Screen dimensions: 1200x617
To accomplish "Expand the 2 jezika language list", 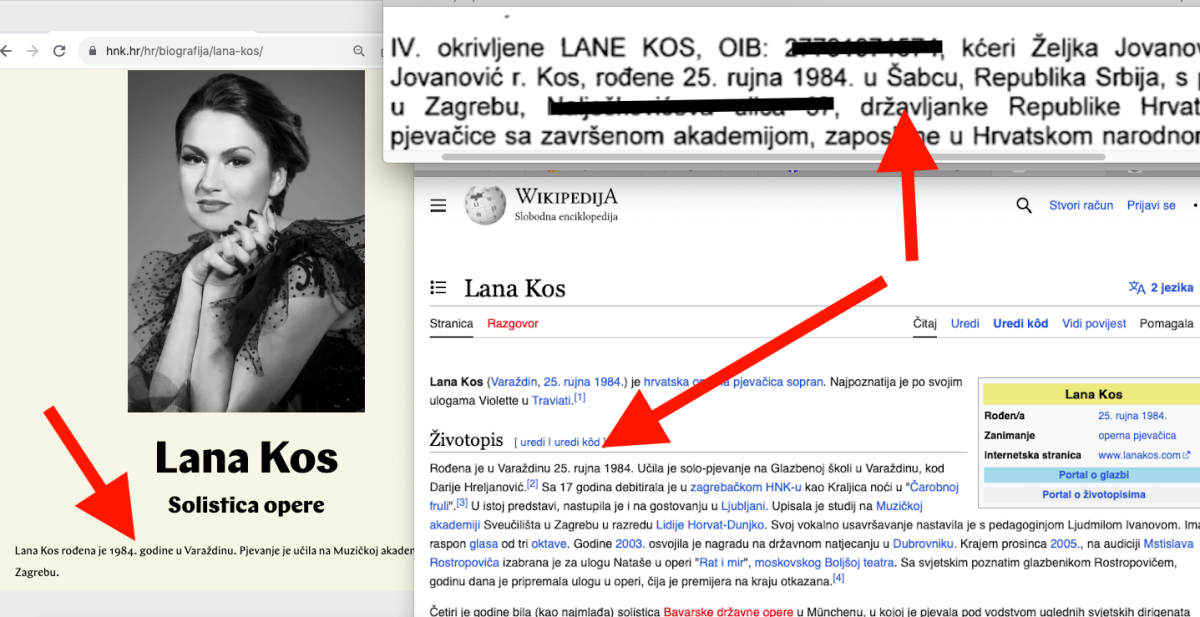I will (x=1161, y=288).
